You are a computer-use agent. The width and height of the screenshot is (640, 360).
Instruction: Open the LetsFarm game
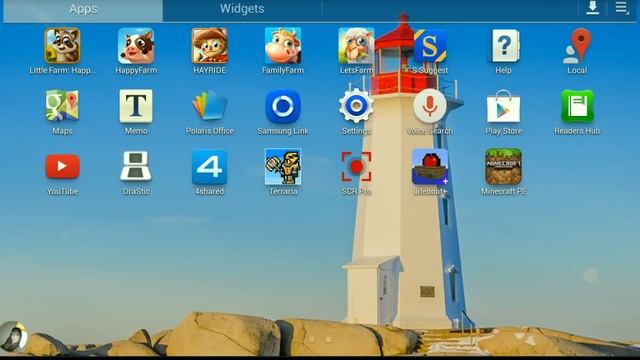[356, 45]
